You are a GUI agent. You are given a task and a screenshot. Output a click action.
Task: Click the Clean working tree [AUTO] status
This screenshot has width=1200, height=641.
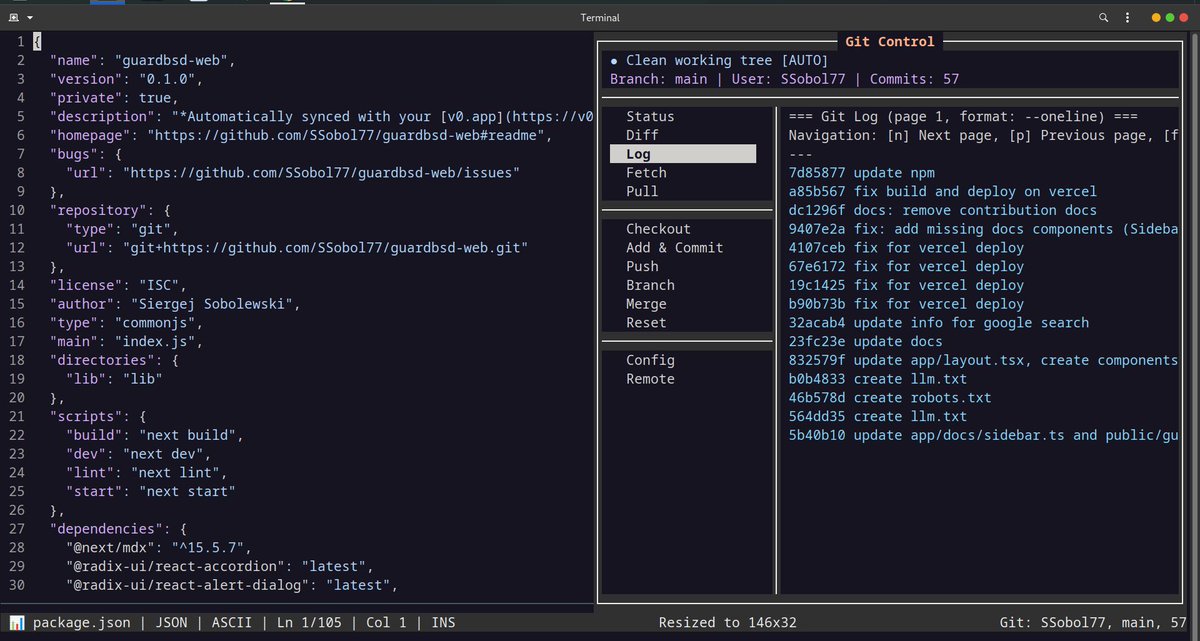pos(719,60)
